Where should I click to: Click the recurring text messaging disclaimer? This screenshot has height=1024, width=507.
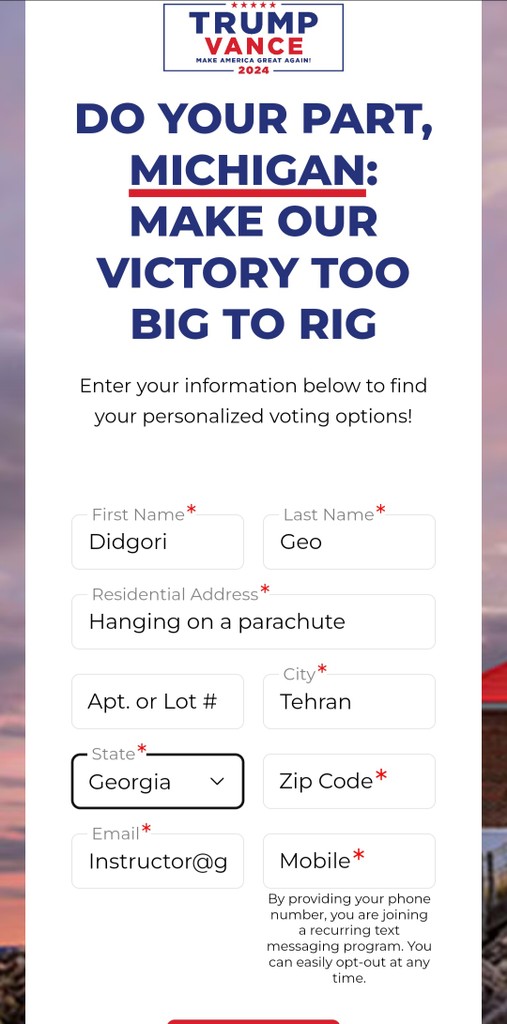(349, 938)
